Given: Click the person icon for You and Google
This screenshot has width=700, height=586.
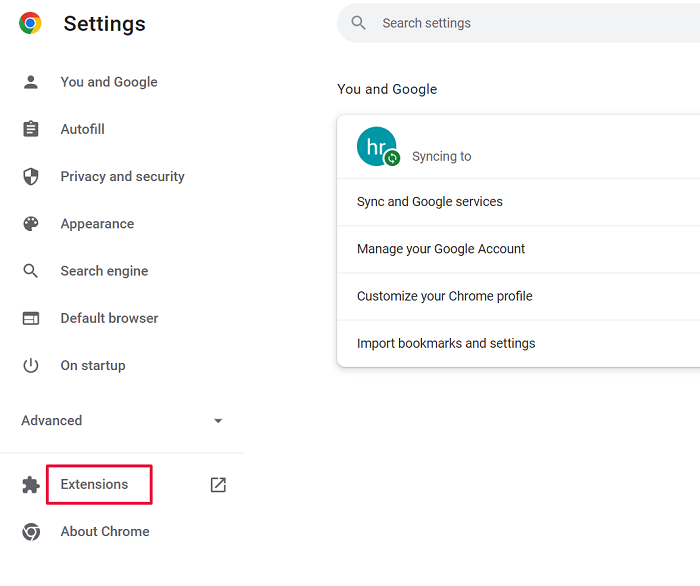Looking at the screenshot, I should (x=31, y=82).
